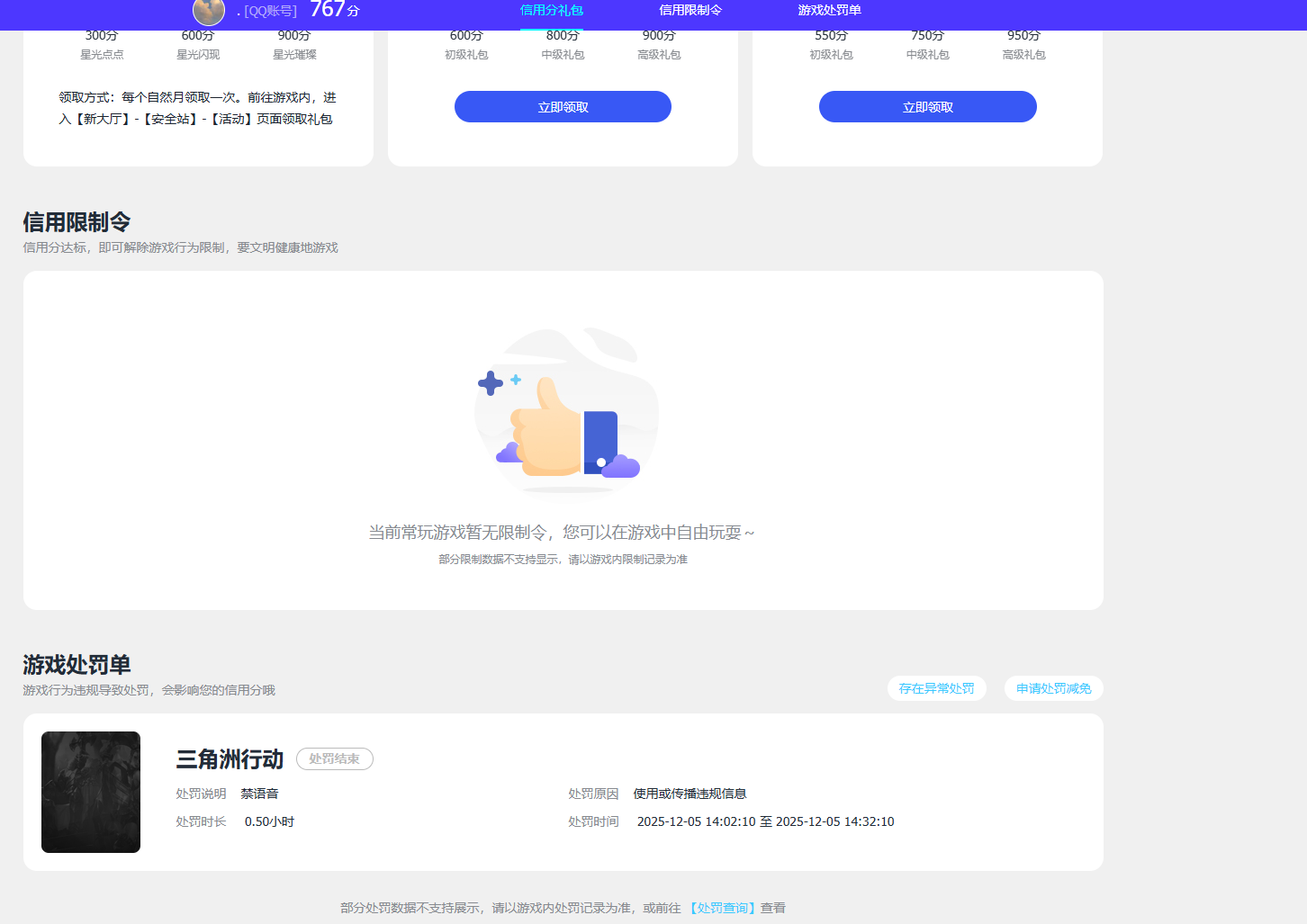
Task: Click the user avatar in the header
Action: (x=209, y=11)
